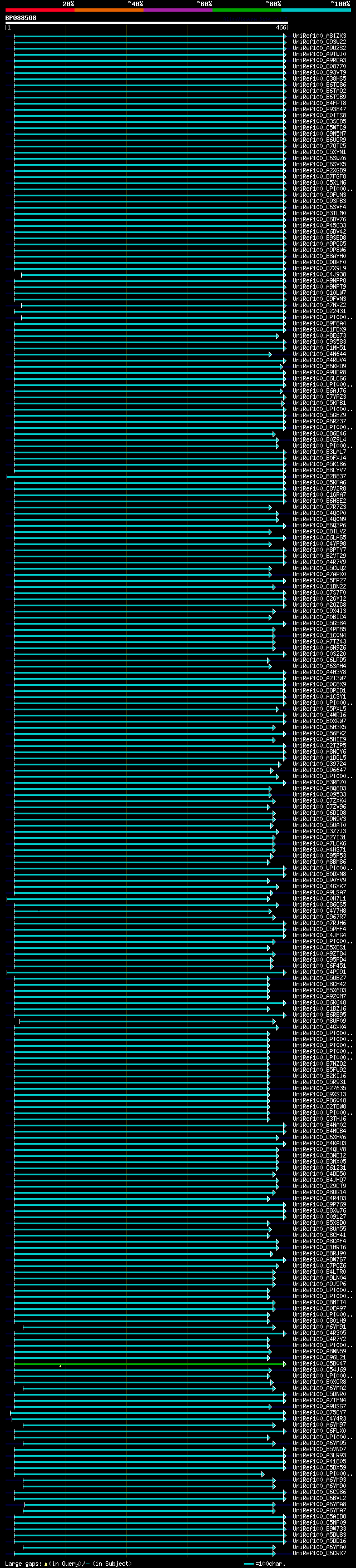Click hit label UniRef100_B7FGF8
This screenshot has width=356, height=1568.
coord(319,176)
